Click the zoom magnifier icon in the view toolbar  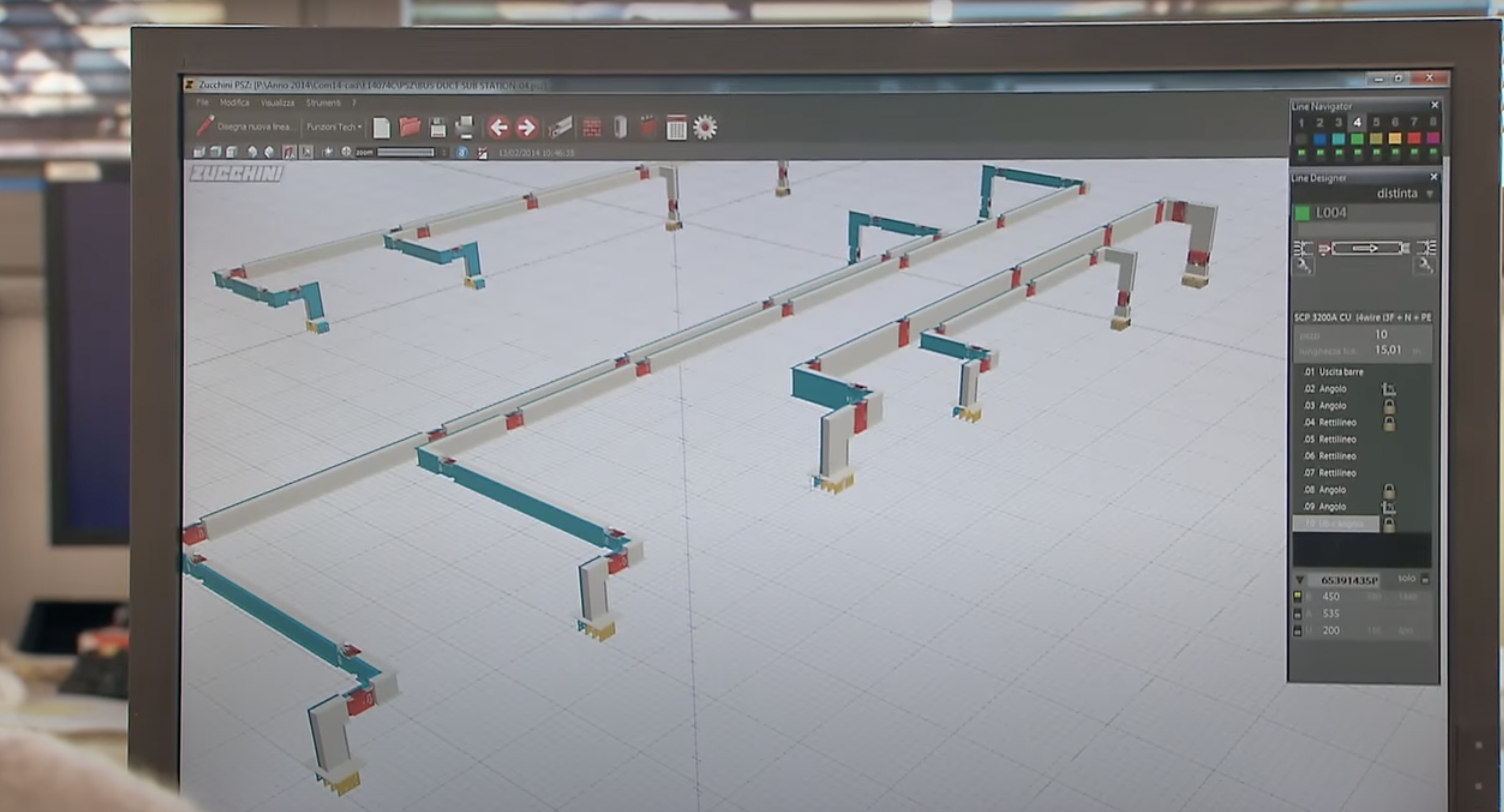click(346, 152)
